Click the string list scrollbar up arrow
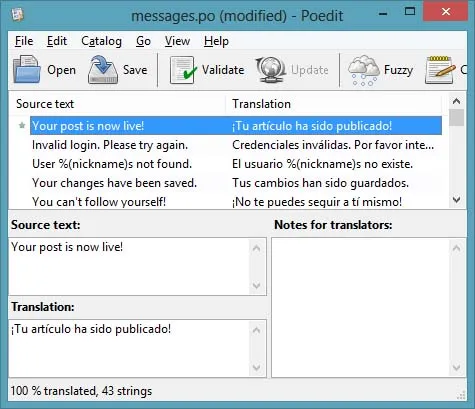This screenshot has width=475, height=409. pos(457,101)
